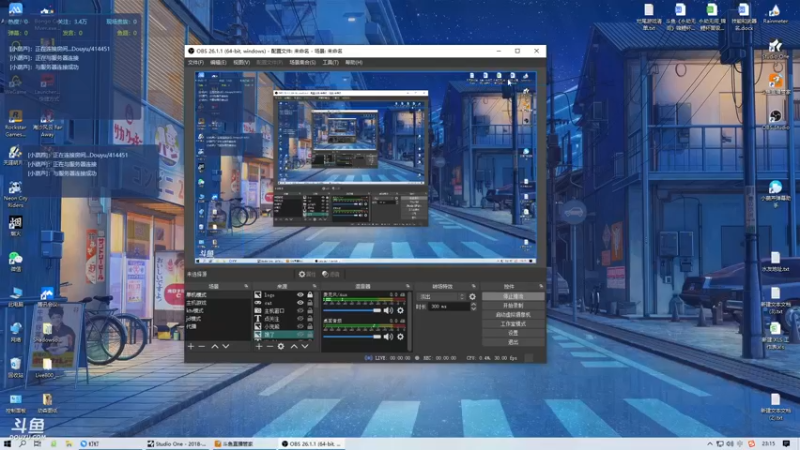The height and width of the screenshot is (450, 800).
Task: Undock the scenes panel using its header icon
Action: [x=246, y=286]
